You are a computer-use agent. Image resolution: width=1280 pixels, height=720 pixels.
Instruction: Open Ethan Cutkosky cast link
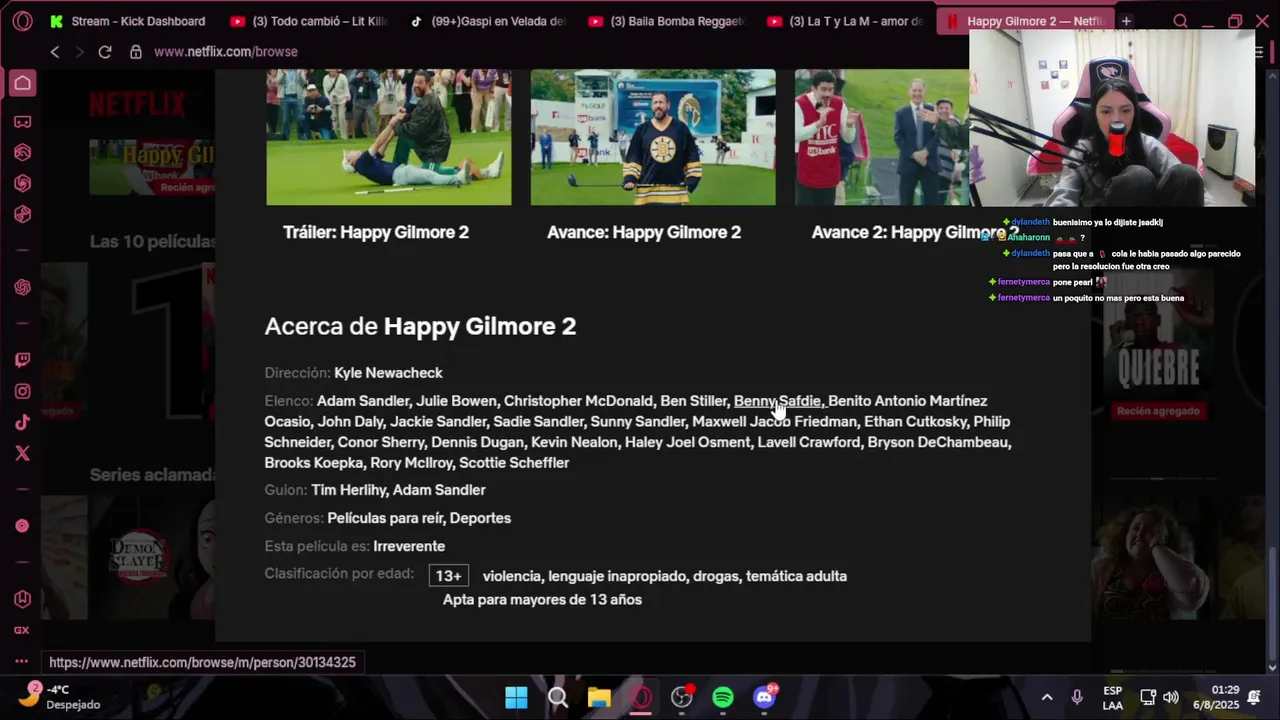coord(915,422)
